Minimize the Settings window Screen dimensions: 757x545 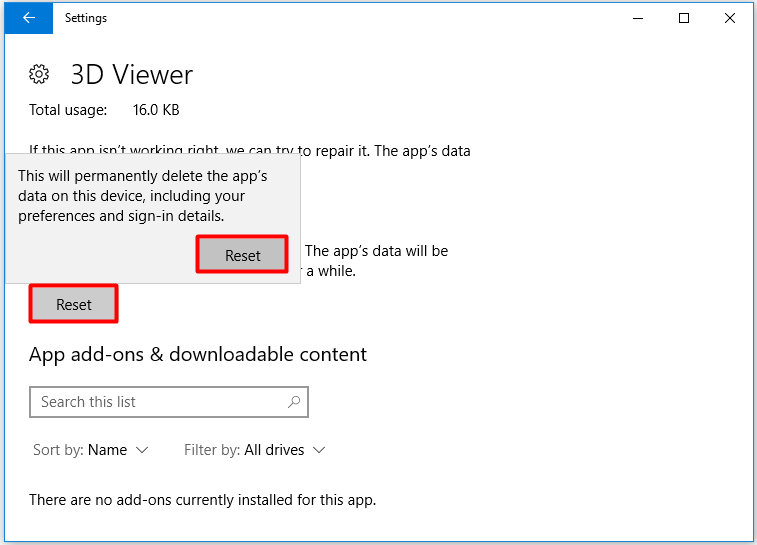coord(638,18)
